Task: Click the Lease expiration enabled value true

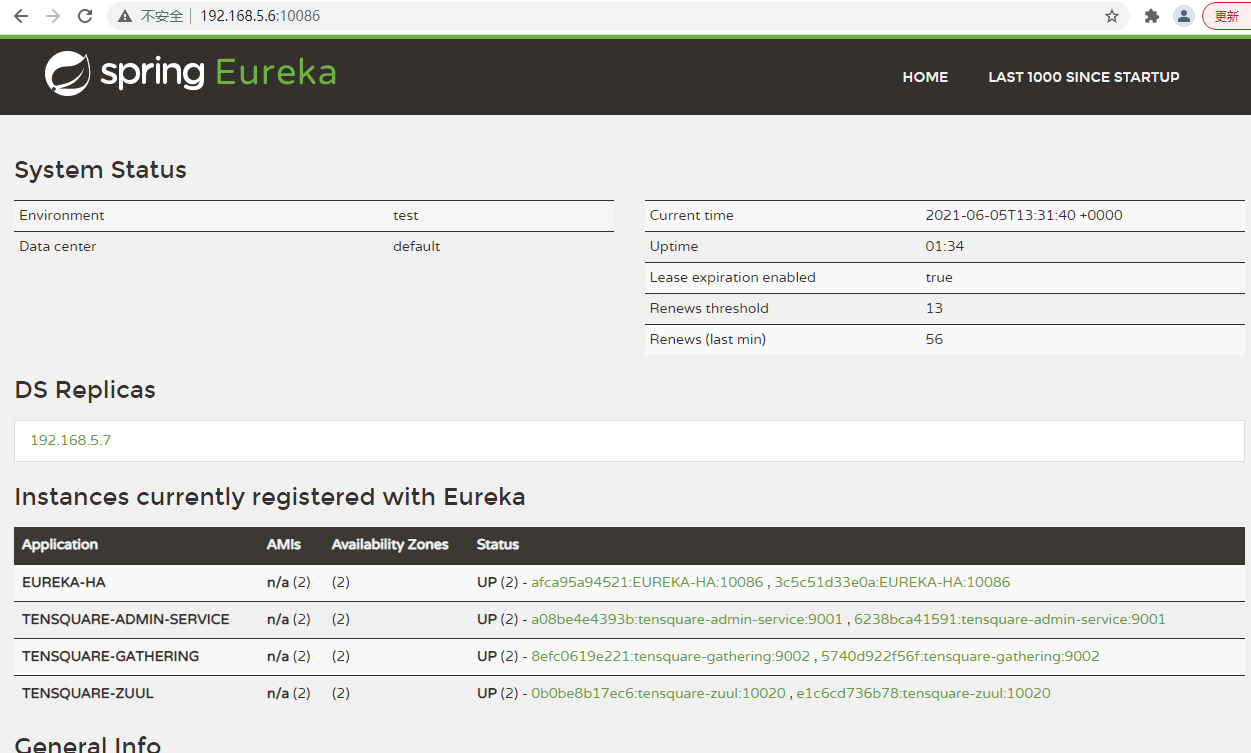Action: point(939,277)
